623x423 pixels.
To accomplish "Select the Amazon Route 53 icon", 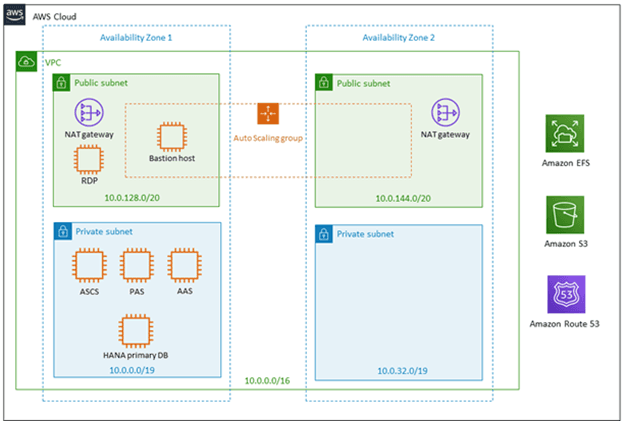I will click(x=564, y=297).
